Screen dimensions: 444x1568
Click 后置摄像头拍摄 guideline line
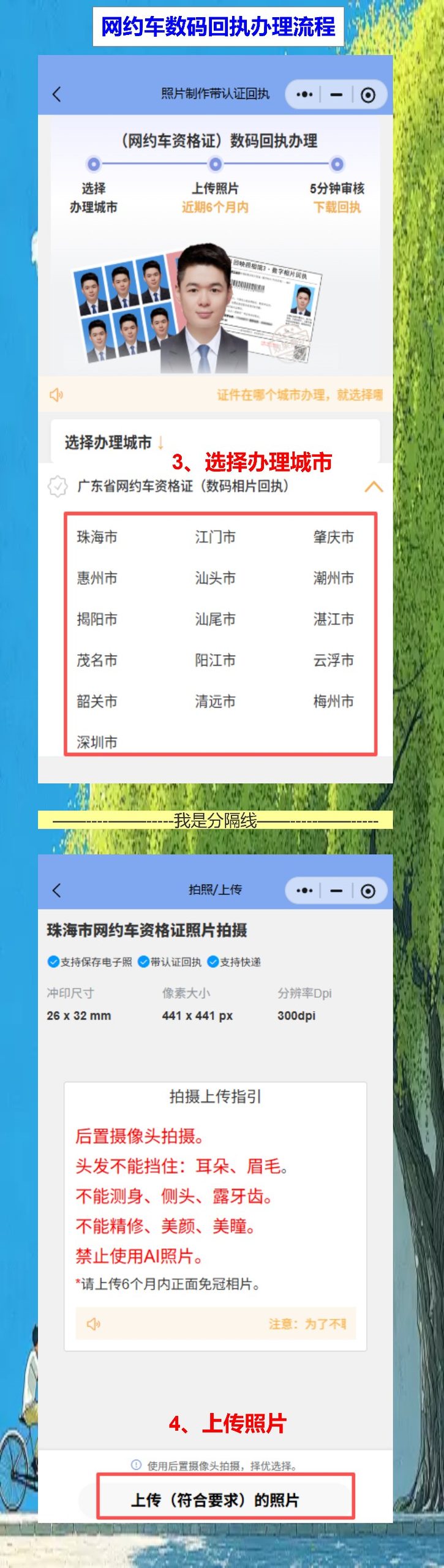(x=140, y=1136)
